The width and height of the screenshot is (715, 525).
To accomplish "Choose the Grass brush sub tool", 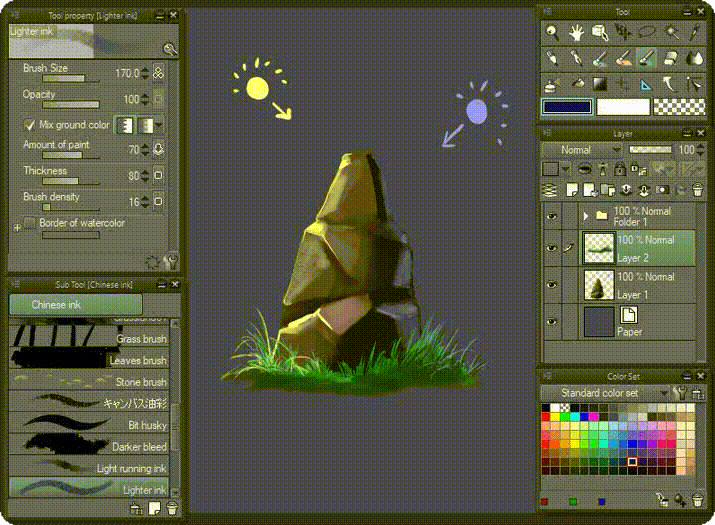I will (x=89, y=337).
